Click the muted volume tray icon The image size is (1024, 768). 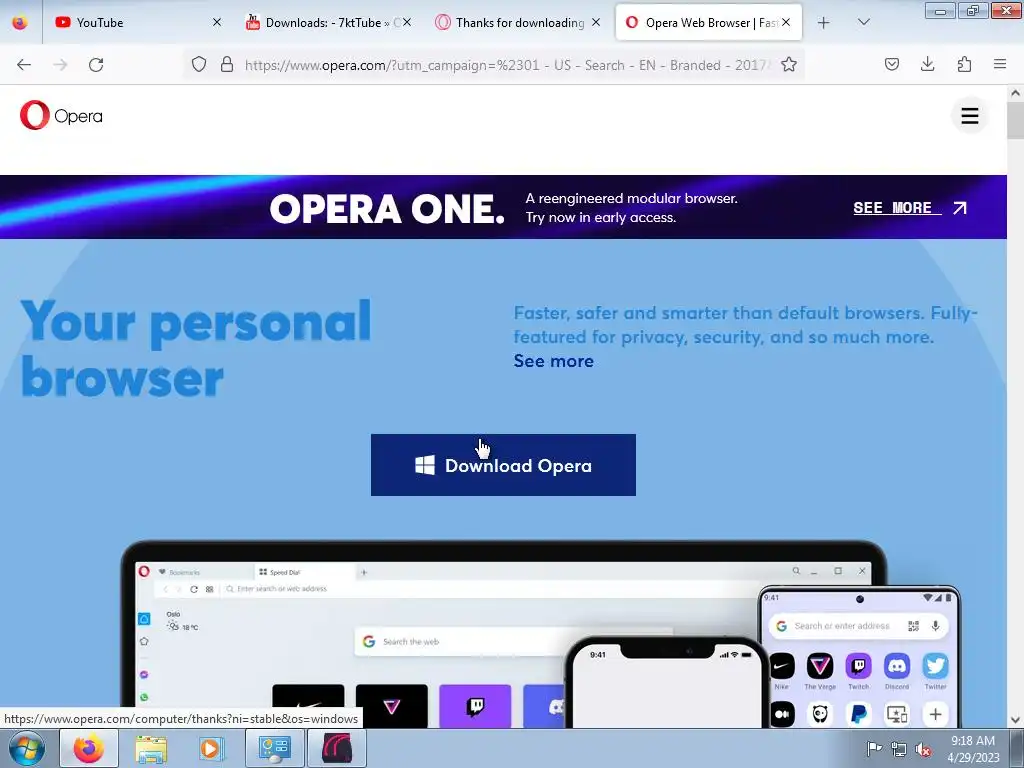coord(923,749)
